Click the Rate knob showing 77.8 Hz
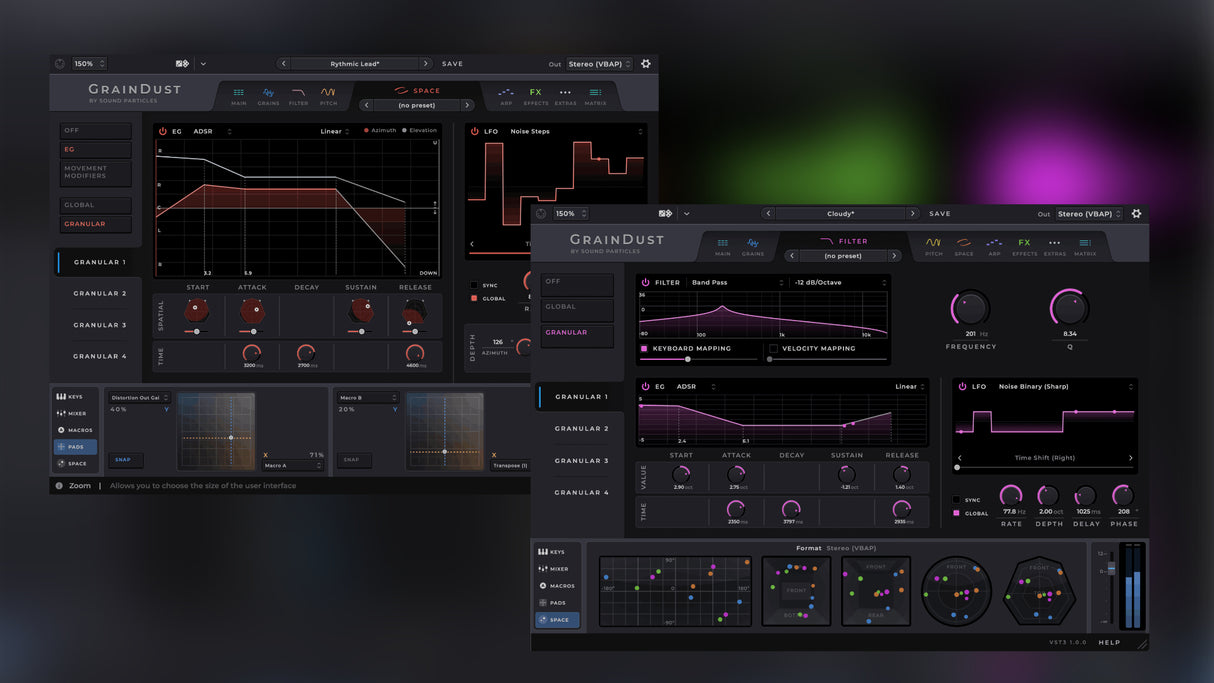This screenshot has height=683, width=1214. (x=1011, y=495)
